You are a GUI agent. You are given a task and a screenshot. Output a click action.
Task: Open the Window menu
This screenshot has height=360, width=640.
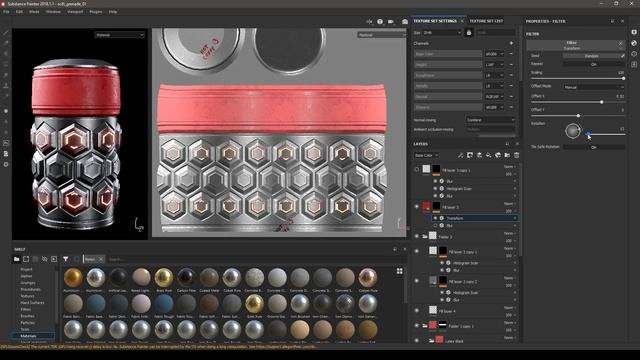[53, 12]
